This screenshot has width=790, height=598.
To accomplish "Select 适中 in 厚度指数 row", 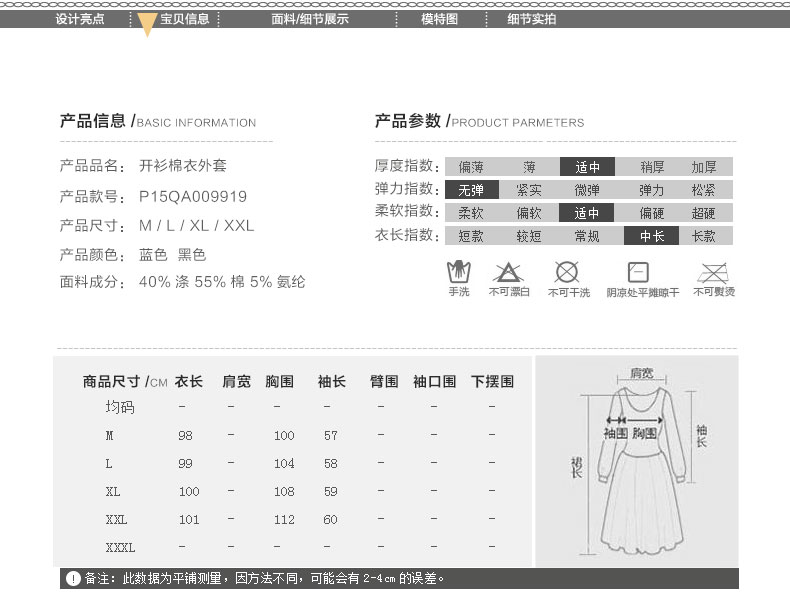I will [587, 167].
